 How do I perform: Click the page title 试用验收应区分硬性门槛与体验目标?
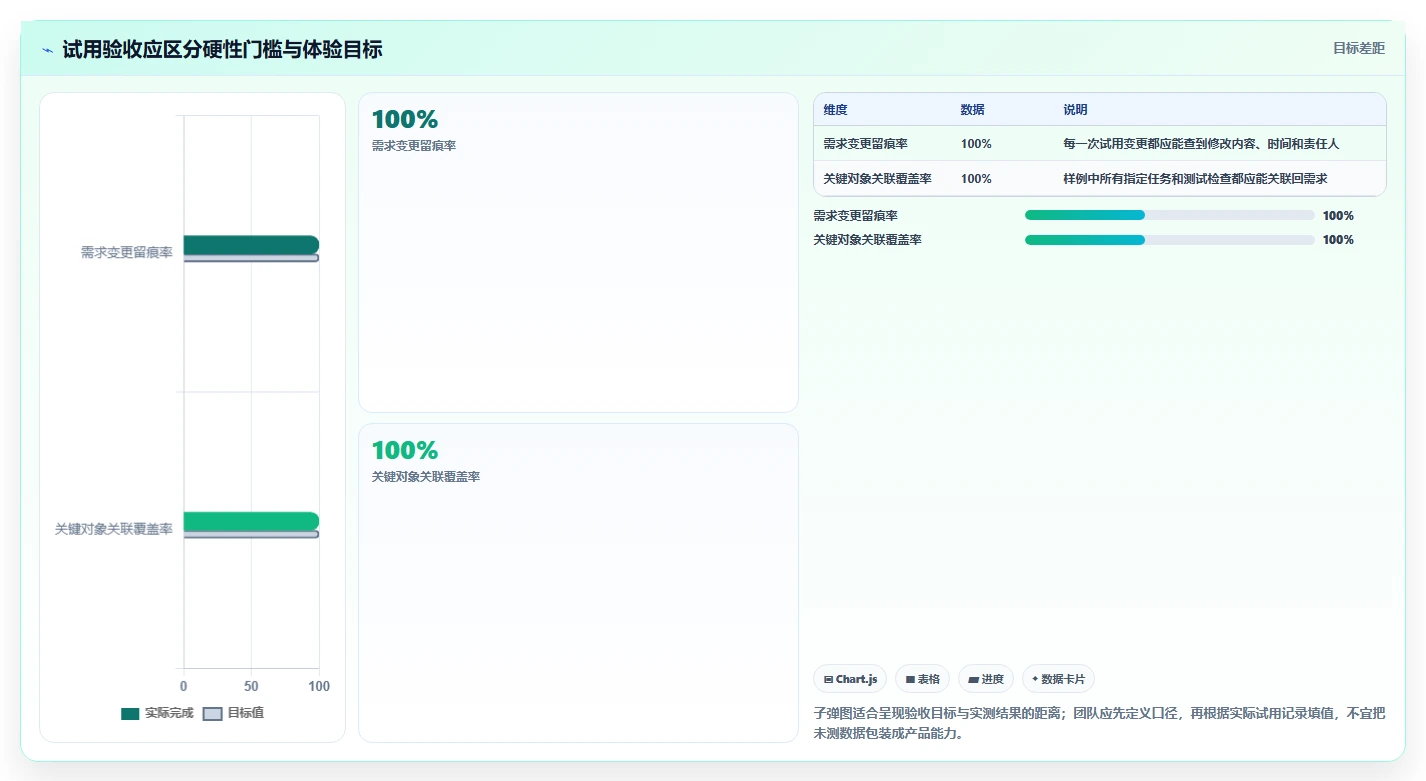pos(222,49)
